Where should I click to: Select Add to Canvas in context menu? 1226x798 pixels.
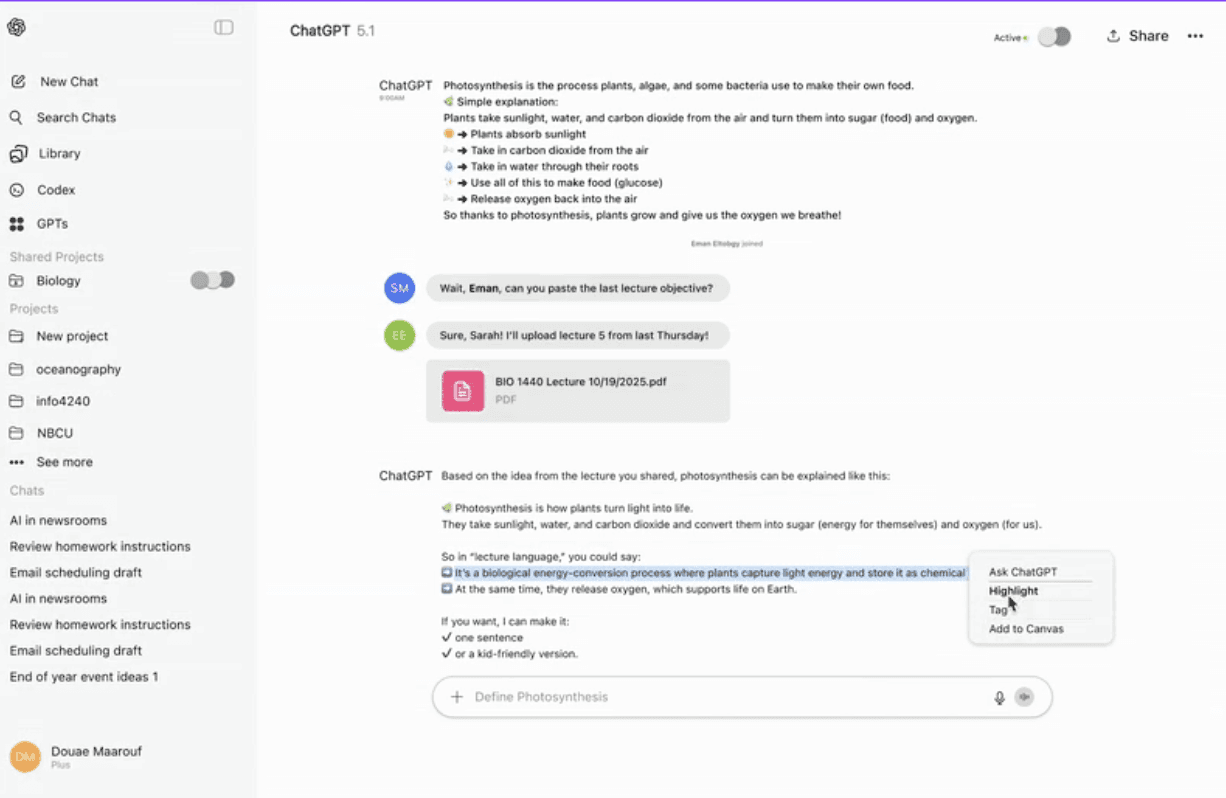pyautogui.click(x=1026, y=629)
